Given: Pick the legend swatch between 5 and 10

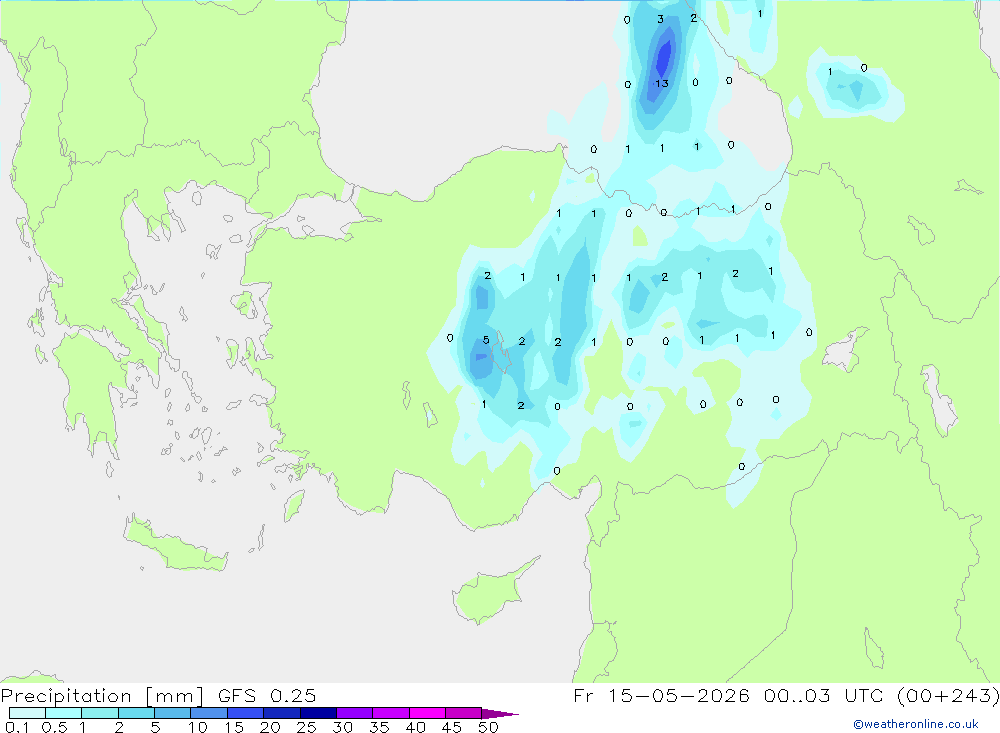Looking at the screenshot, I should pos(173,713).
